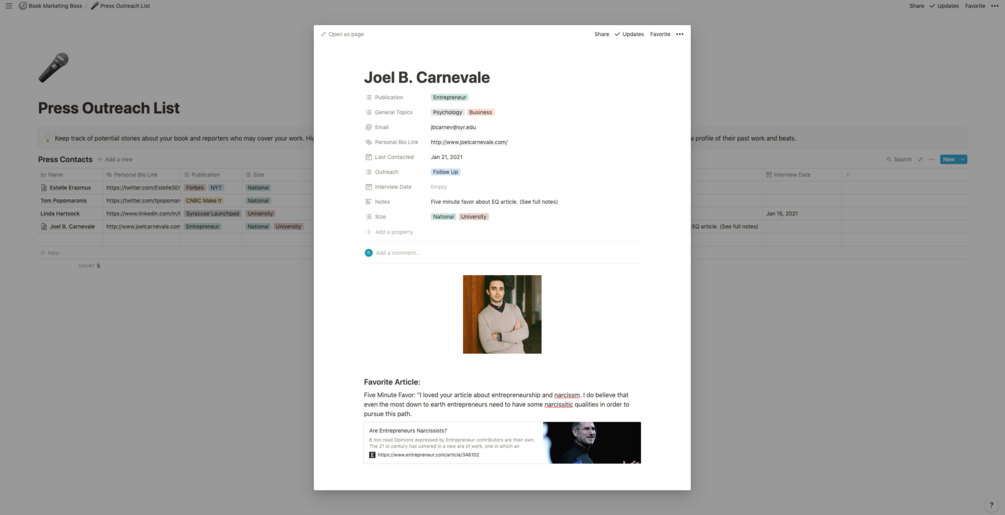Image resolution: width=1005 pixels, height=515 pixels.
Task: Click Share in the page top bar
Action: pos(917,6)
